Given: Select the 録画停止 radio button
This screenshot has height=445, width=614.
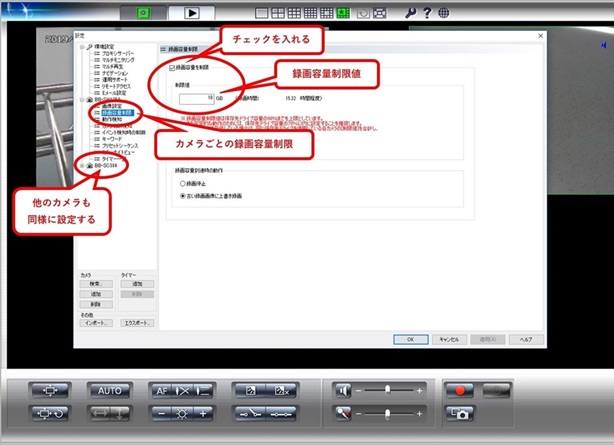Looking at the screenshot, I should [182, 183].
